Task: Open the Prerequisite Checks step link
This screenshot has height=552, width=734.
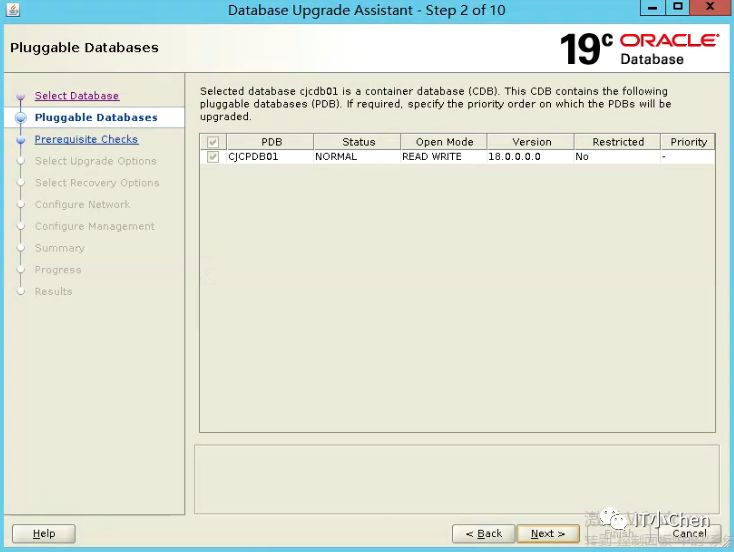Action: (x=87, y=139)
